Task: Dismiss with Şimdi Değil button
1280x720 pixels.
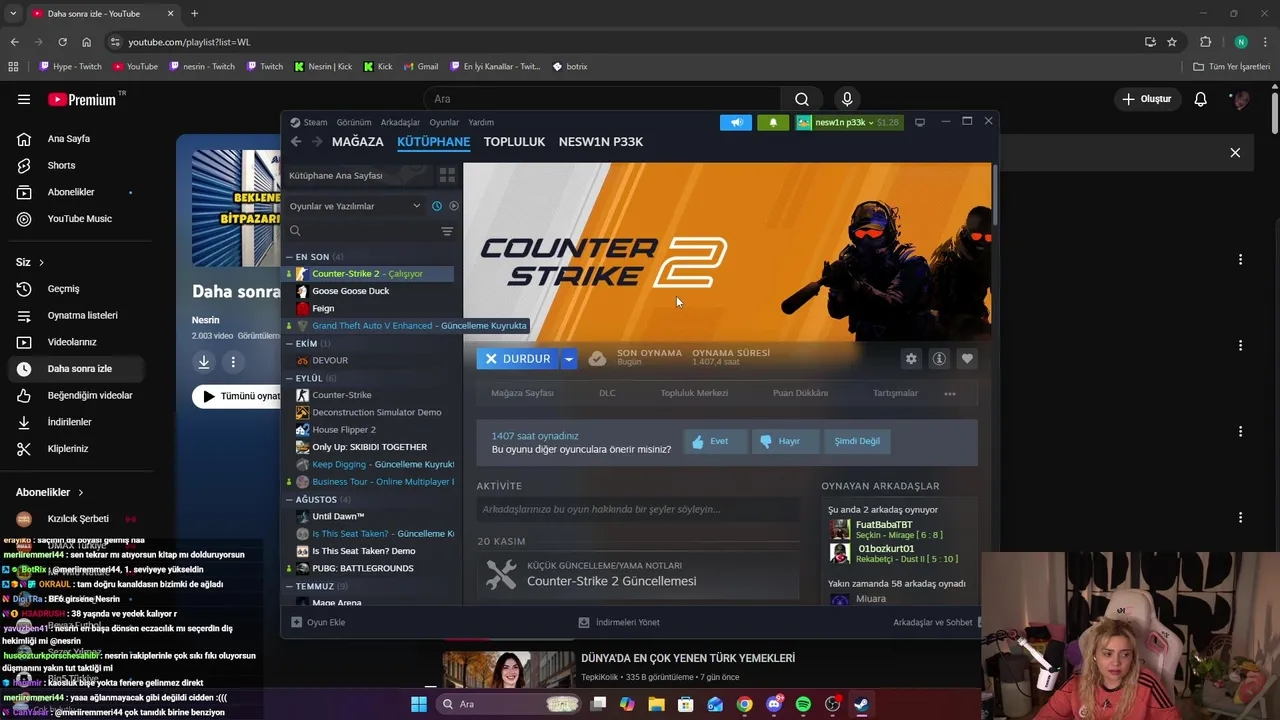Action: [x=857, y=441]
